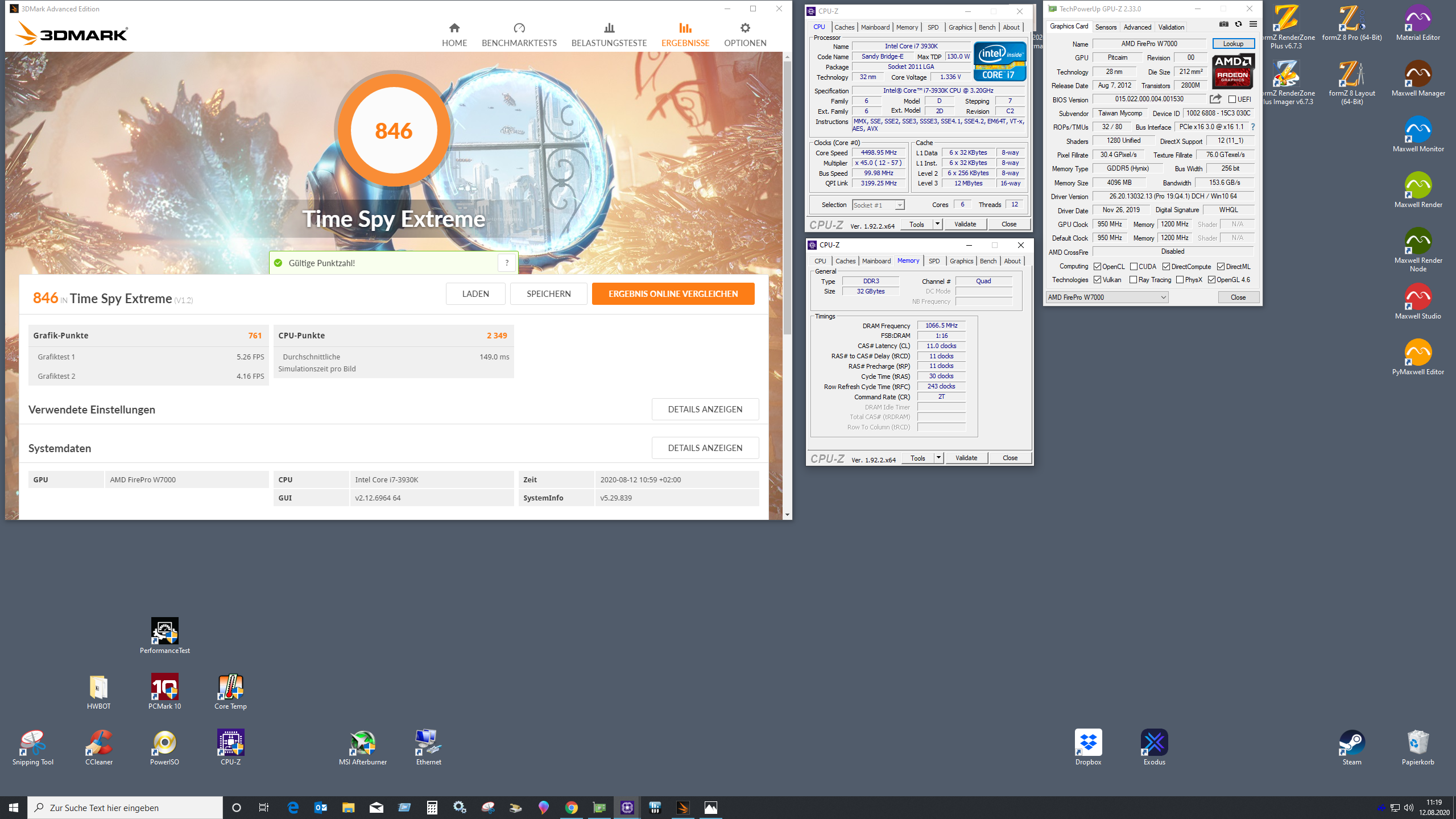Click Windows search box in taskbar
Image resolution: width=1456 pixels, height=819 pixels.
125,808
